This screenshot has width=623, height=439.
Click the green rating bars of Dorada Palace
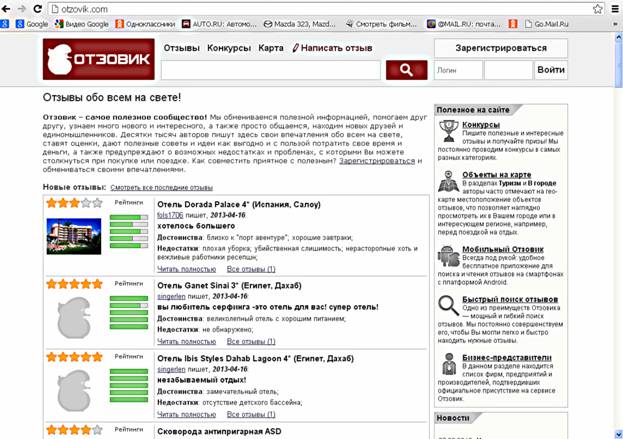129,232
